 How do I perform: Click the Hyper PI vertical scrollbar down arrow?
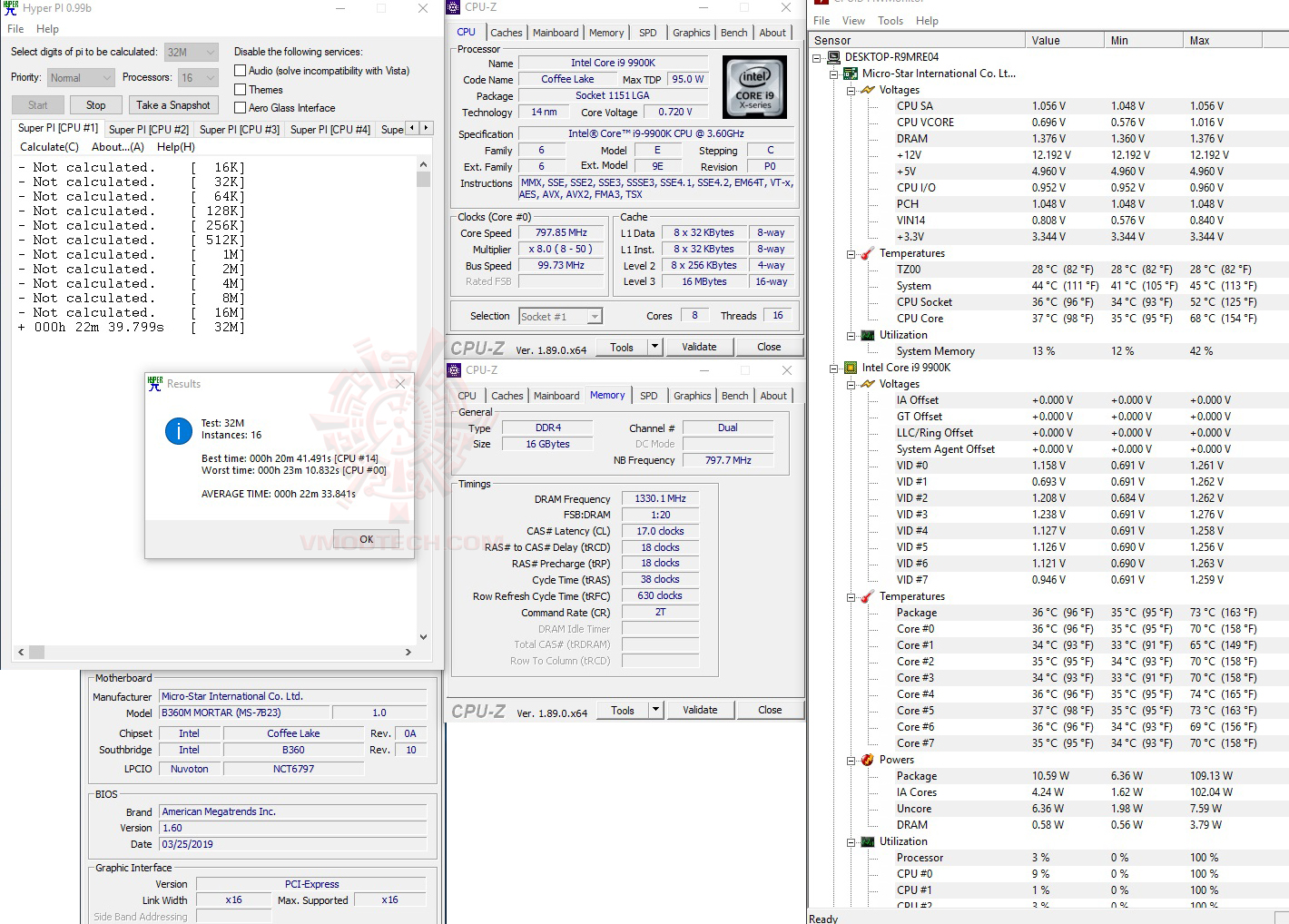pyautogui.click(x=423, y=637)
